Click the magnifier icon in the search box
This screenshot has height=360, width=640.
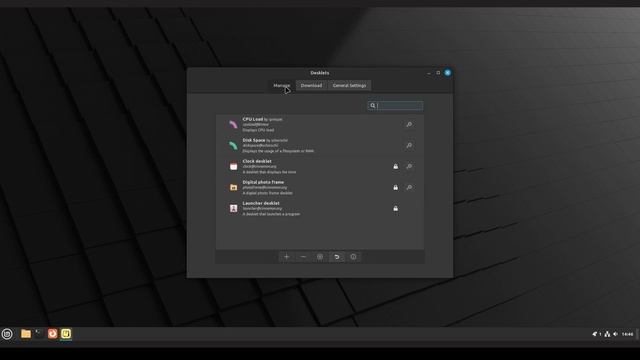click(373, 106)
